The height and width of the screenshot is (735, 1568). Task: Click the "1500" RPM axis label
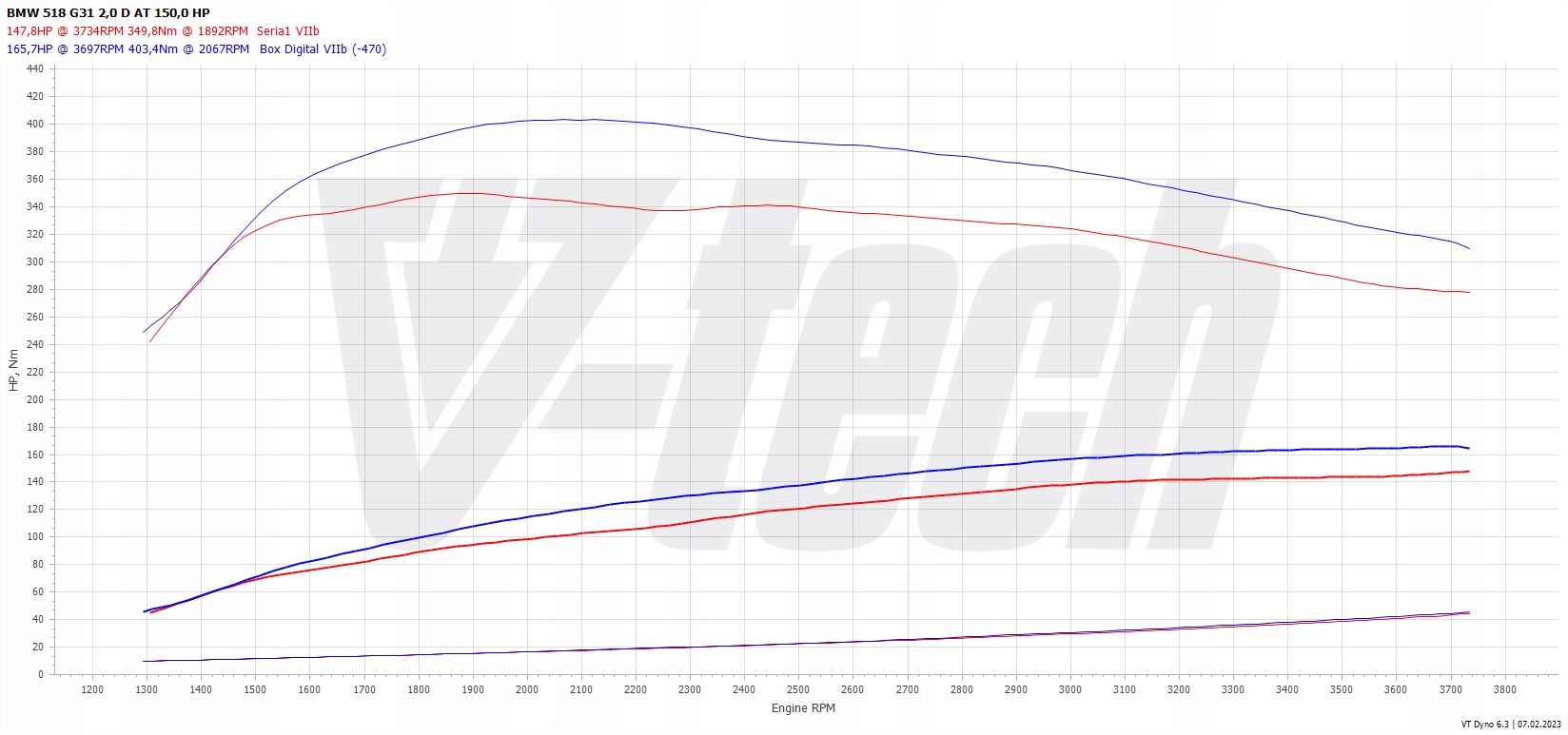pyautogui.click(x=255, y=690)
